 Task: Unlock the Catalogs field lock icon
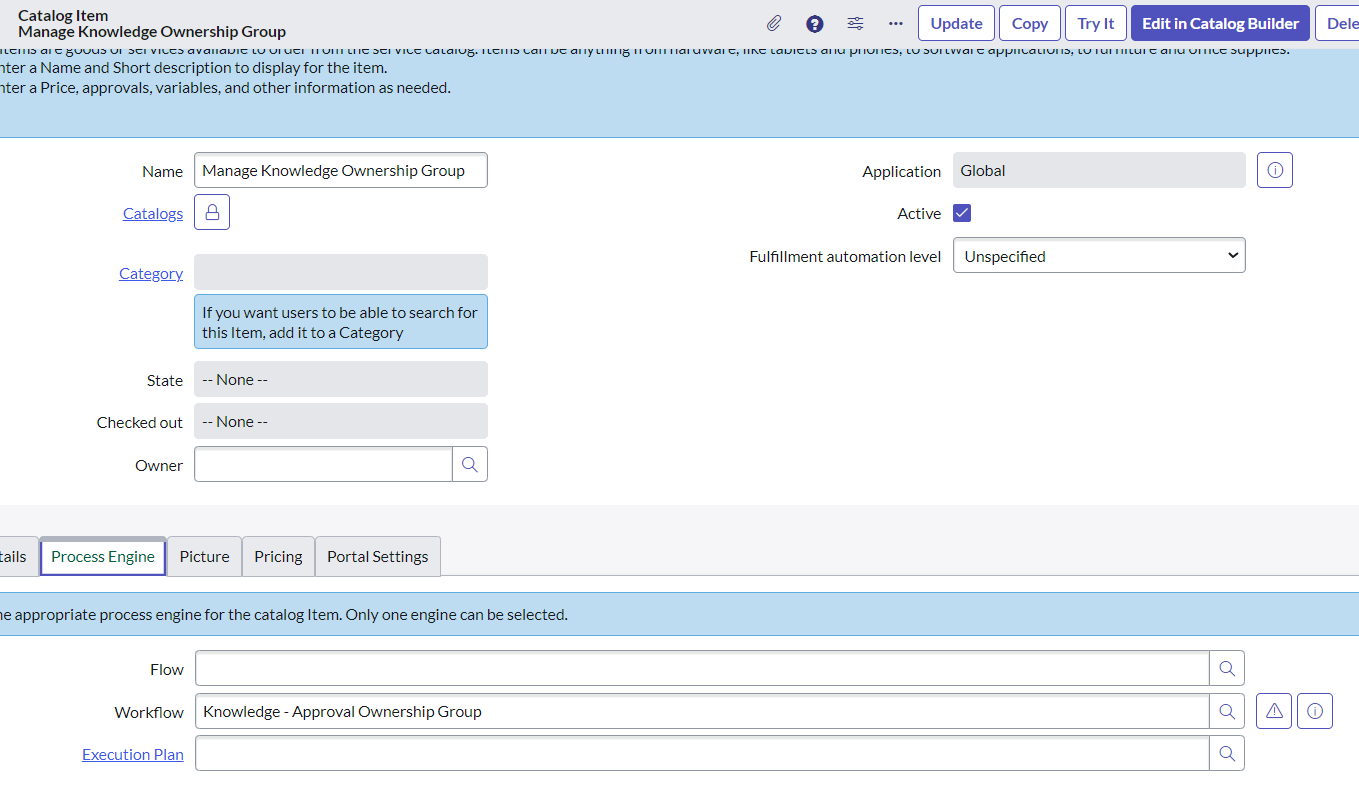point(212,212)
